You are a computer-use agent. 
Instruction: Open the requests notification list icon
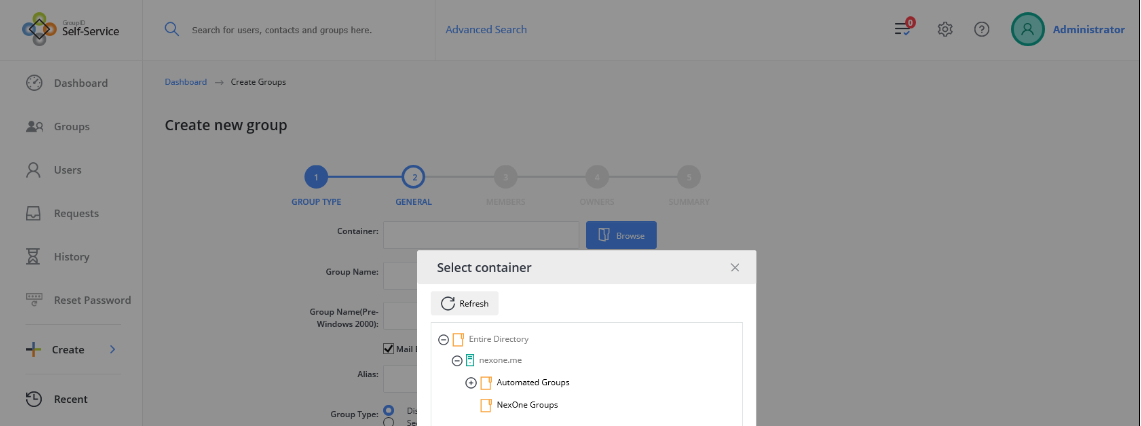click(903, 28)
